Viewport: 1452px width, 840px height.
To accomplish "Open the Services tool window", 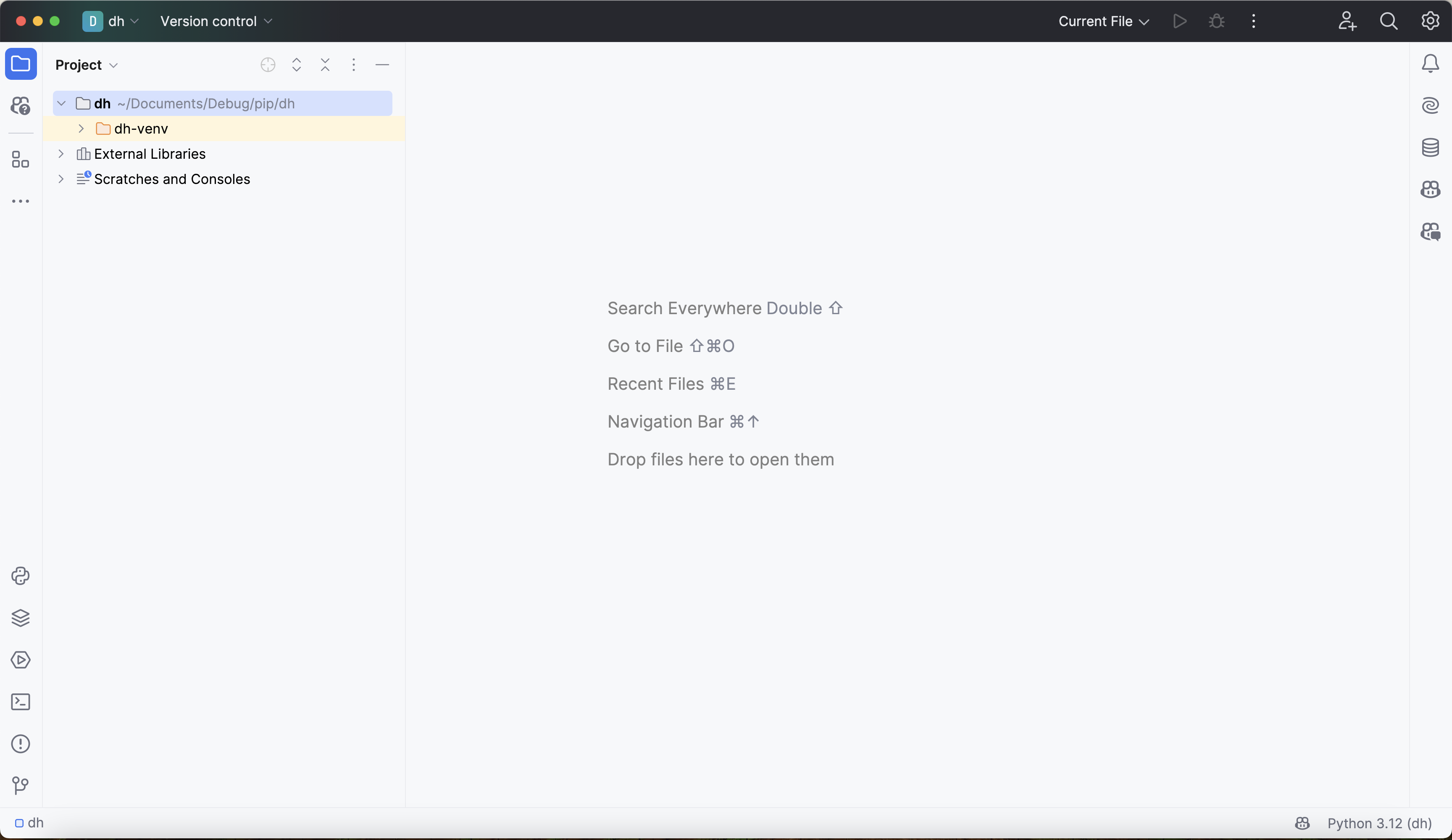I will point(21,660).
